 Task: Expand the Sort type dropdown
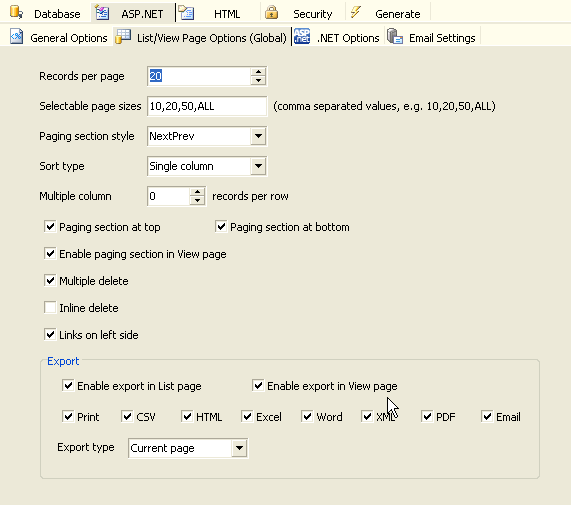(x=258, y=166)
